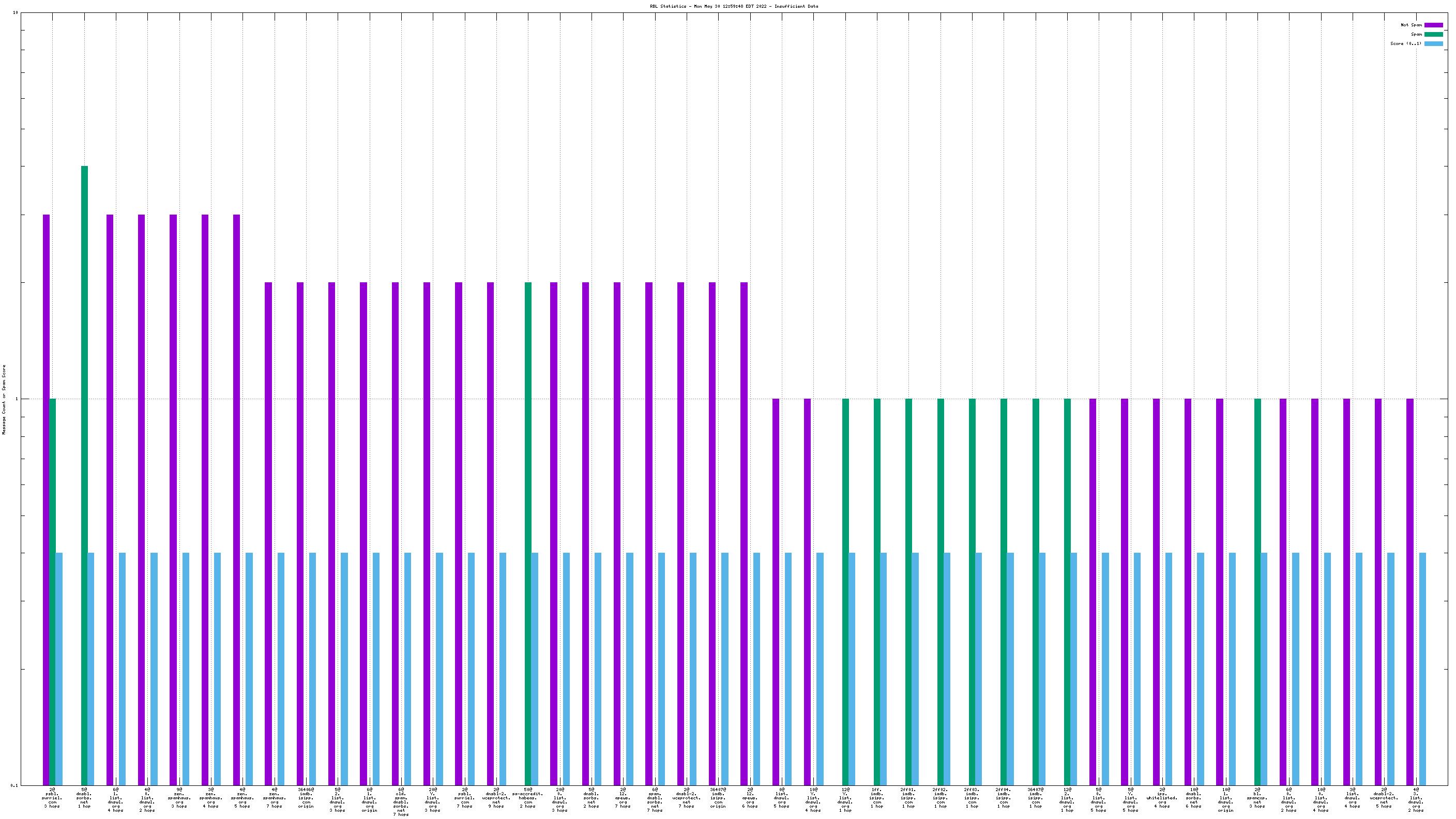Click the RBL Statistics chart title

click(734, 6)
